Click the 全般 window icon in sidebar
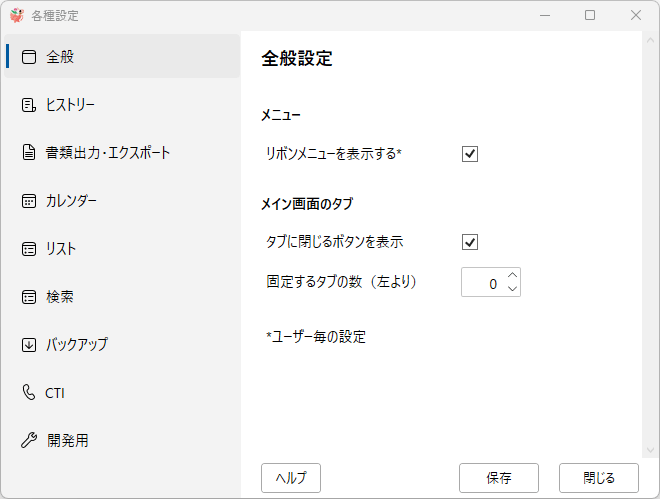Image resolution: width=660 pixels, height=499 pixels. click(x=29, y=57)
